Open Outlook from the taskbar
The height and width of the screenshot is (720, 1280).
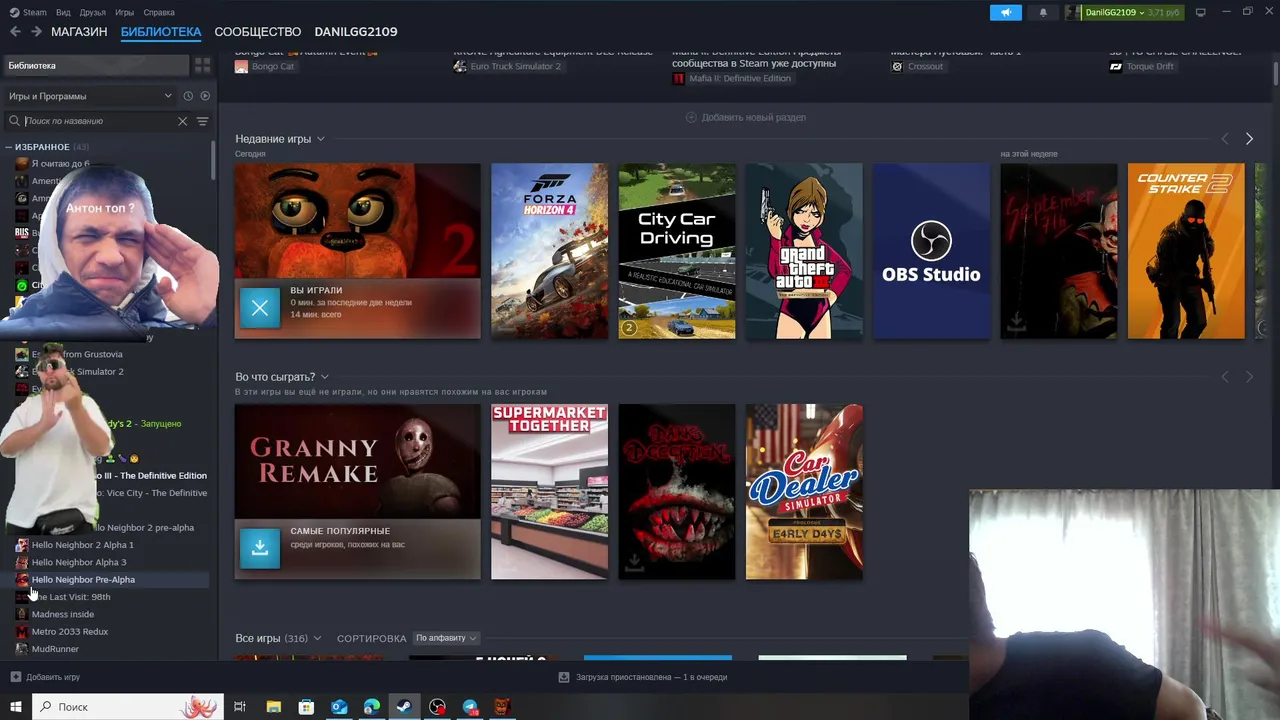pyautogui.click(x=339, y=707)
